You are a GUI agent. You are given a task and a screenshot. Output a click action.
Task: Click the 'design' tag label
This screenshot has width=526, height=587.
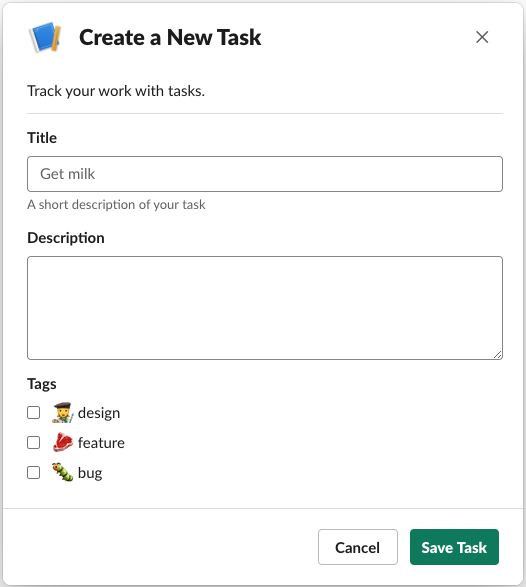click(99, 413)
